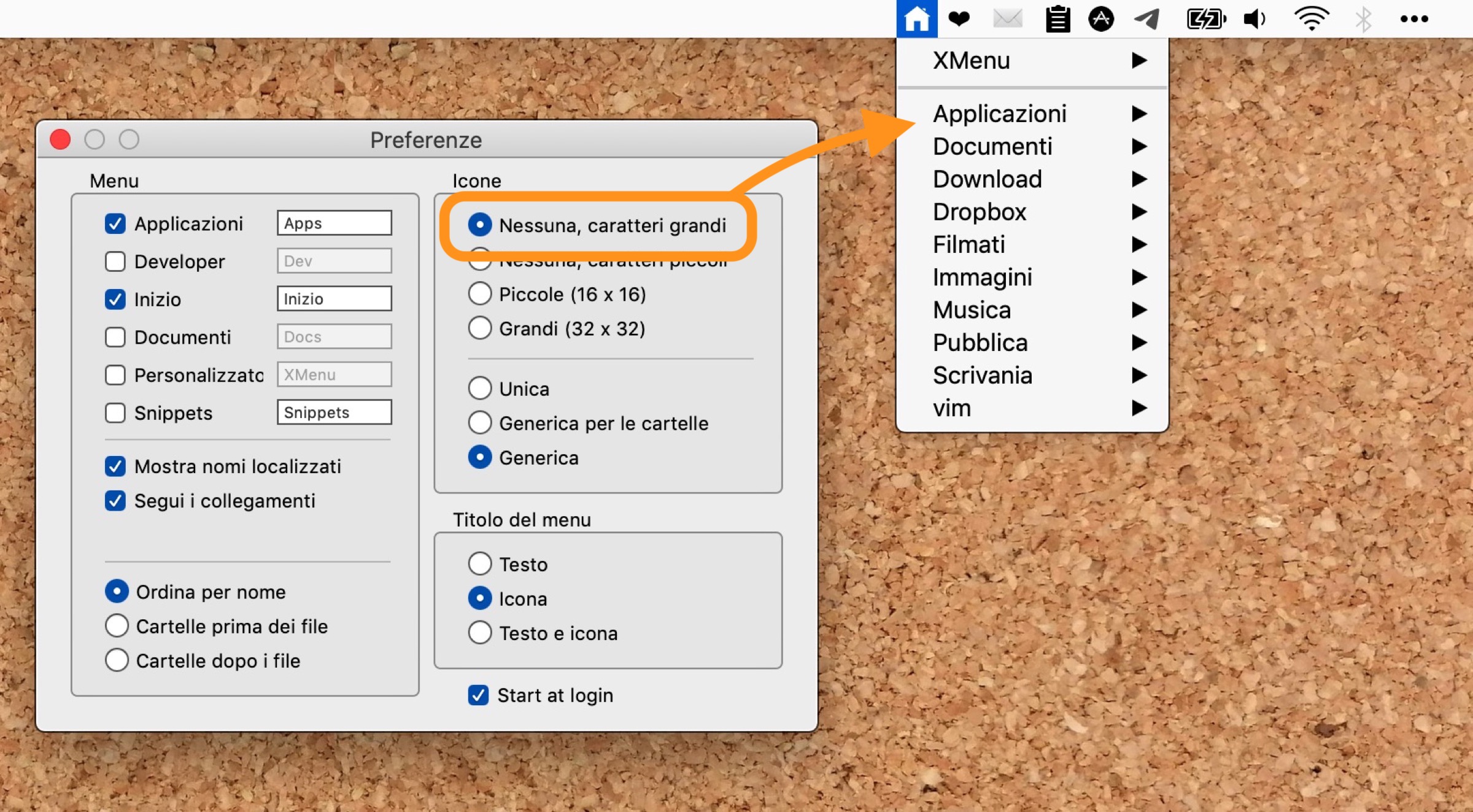Open the Scrivania menu item
The image size is (1473, 812).
(982, 376)
